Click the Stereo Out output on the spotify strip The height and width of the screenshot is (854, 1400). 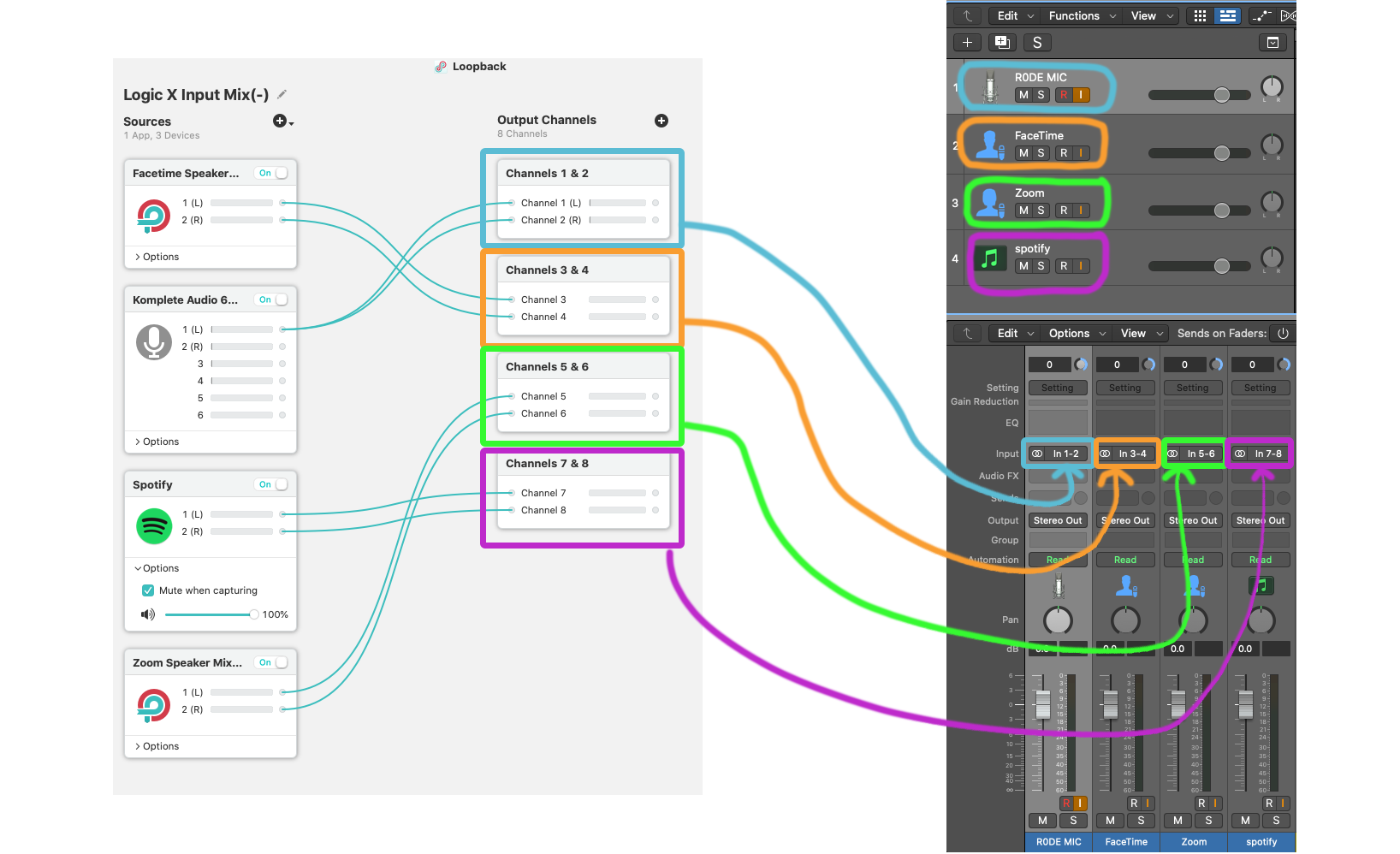tap(1260, 519)
